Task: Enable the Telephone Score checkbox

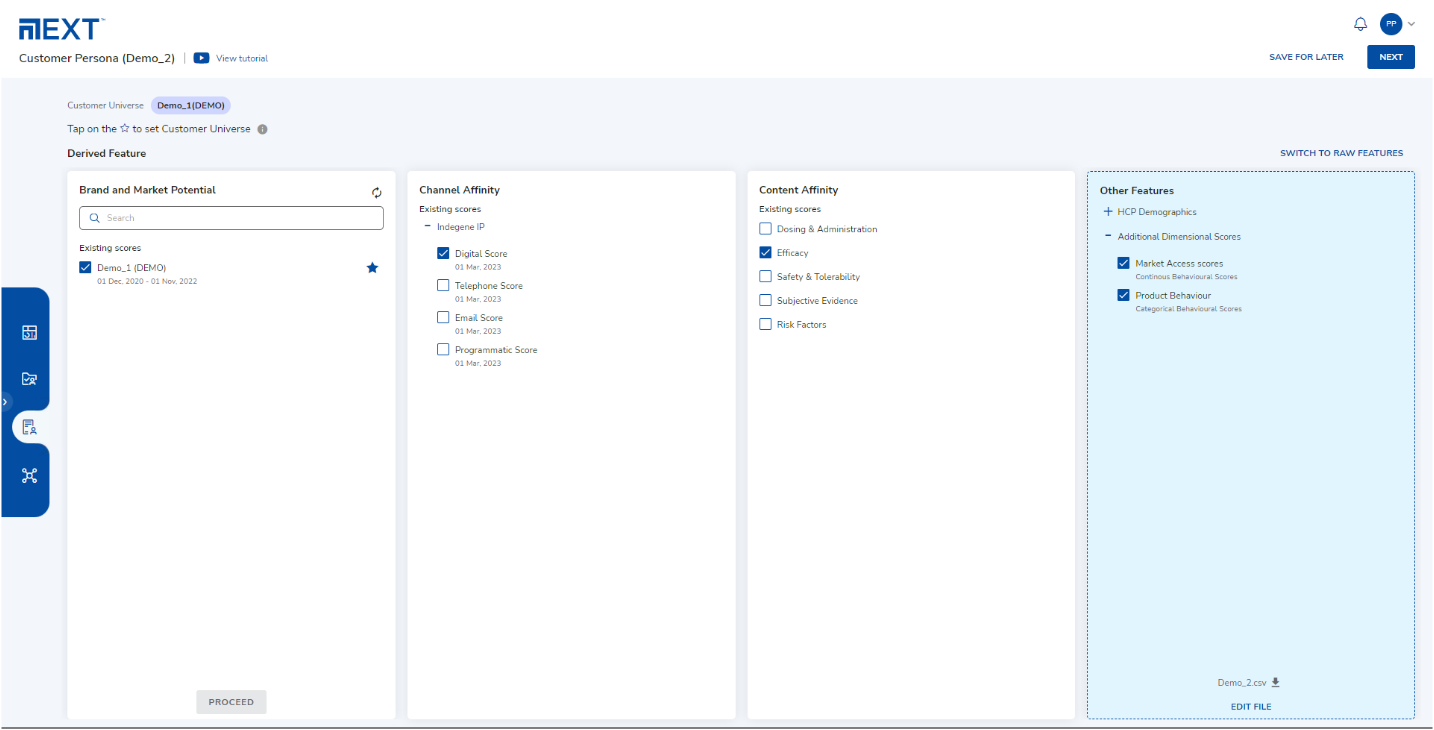Action: click(x=443, y=285)
